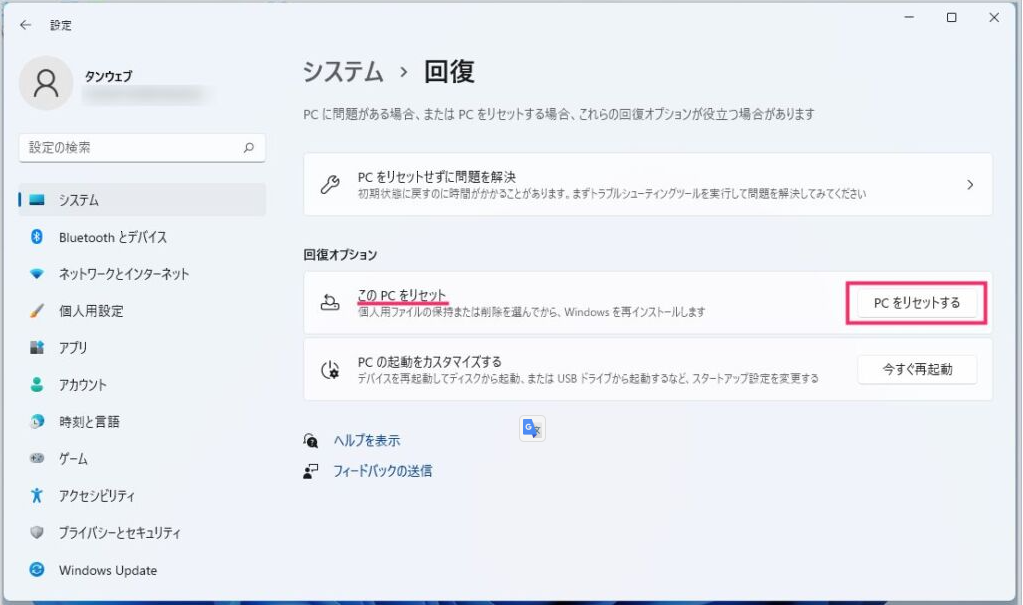The image size is (1023, 605).
Task: Click the 回復オプション section label
Action: tap(340, 255)
